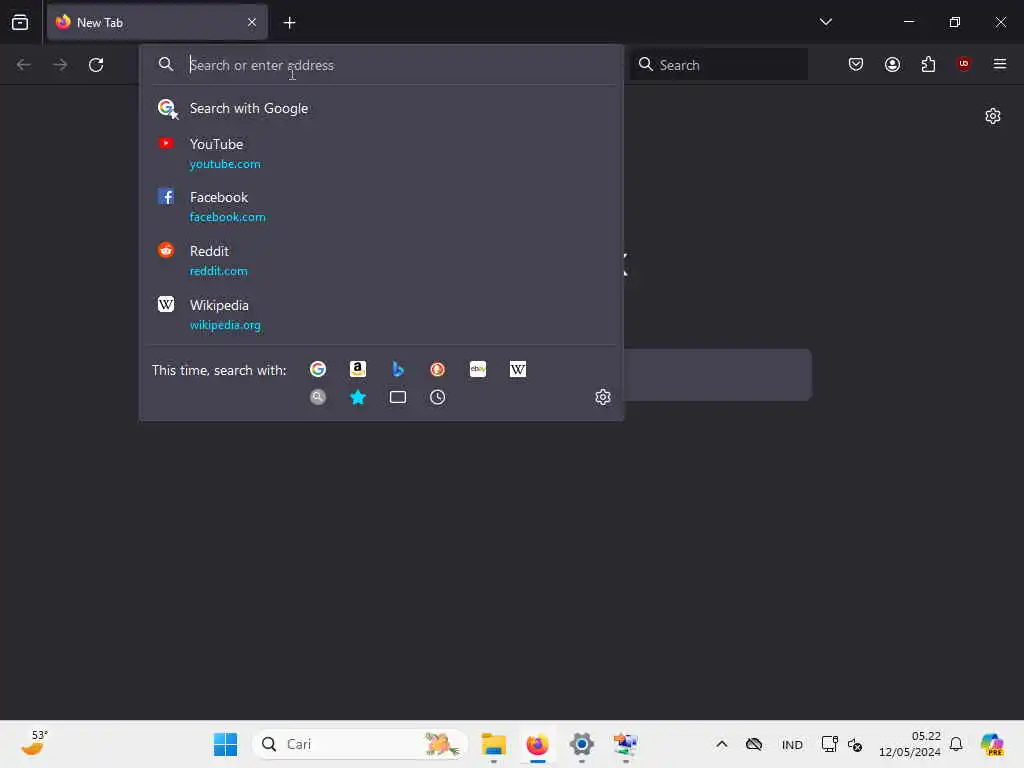Viewport: 1024px width, 768px height.
Task: Open the notifications bell
Action: click(956, 744)
